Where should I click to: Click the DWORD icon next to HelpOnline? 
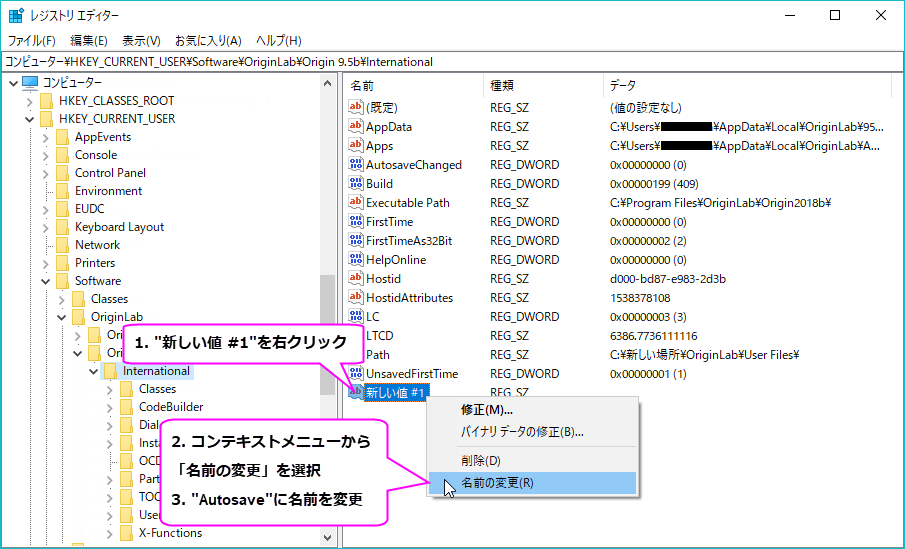(x=356, y=260)
